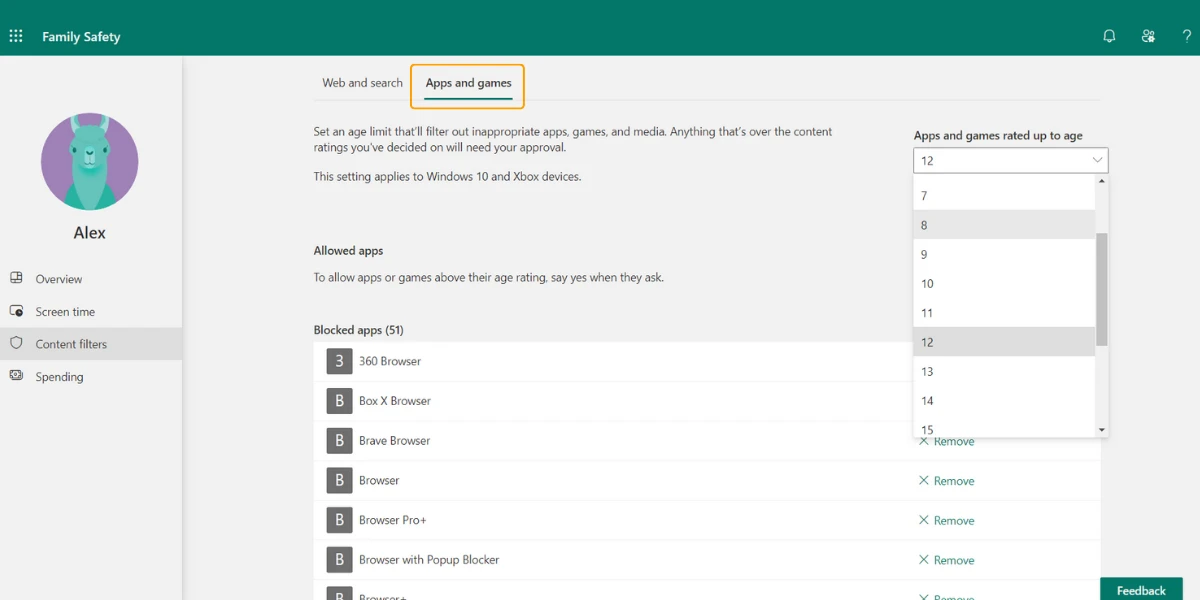Select the Apps and games tab
The height and width of the screenshot is (600, 1200).
[x=468, y=83]
